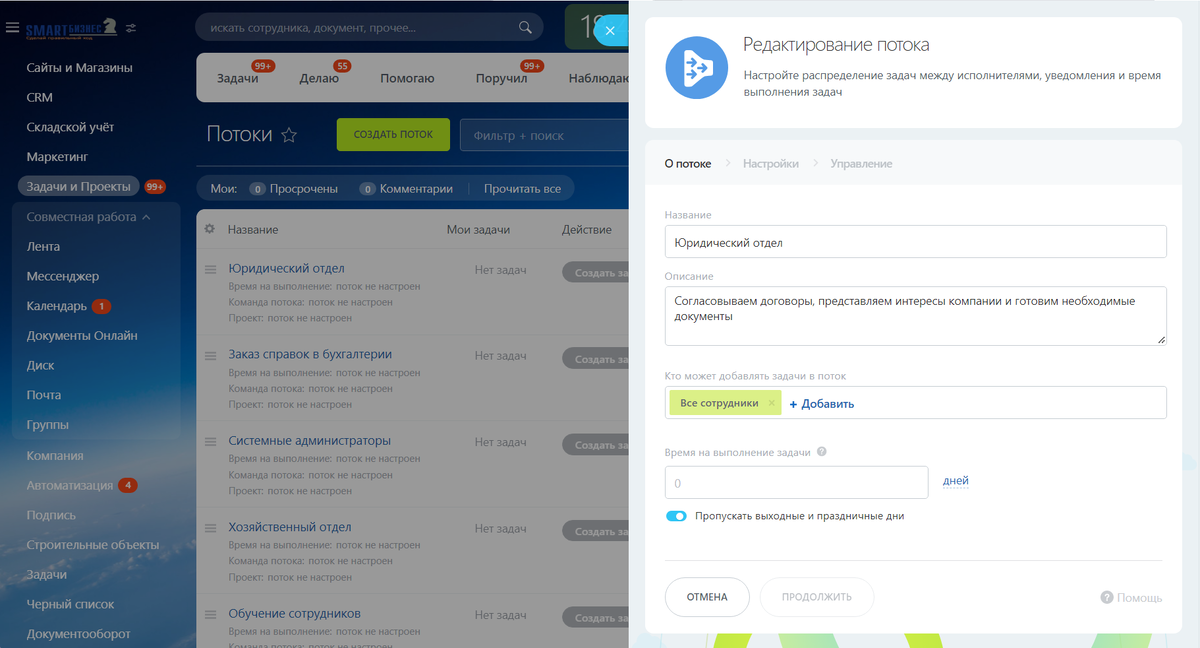Open the дней time unit dropdown
Image resolution: width=1200 pixels, height=648 pixels.
955,481
